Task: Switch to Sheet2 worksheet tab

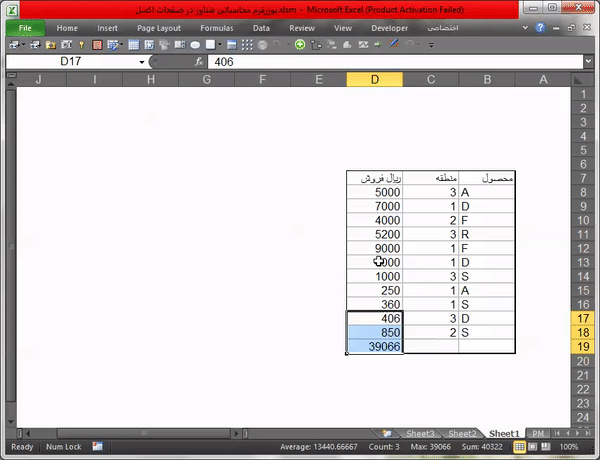Action: (x=462, y=433)
